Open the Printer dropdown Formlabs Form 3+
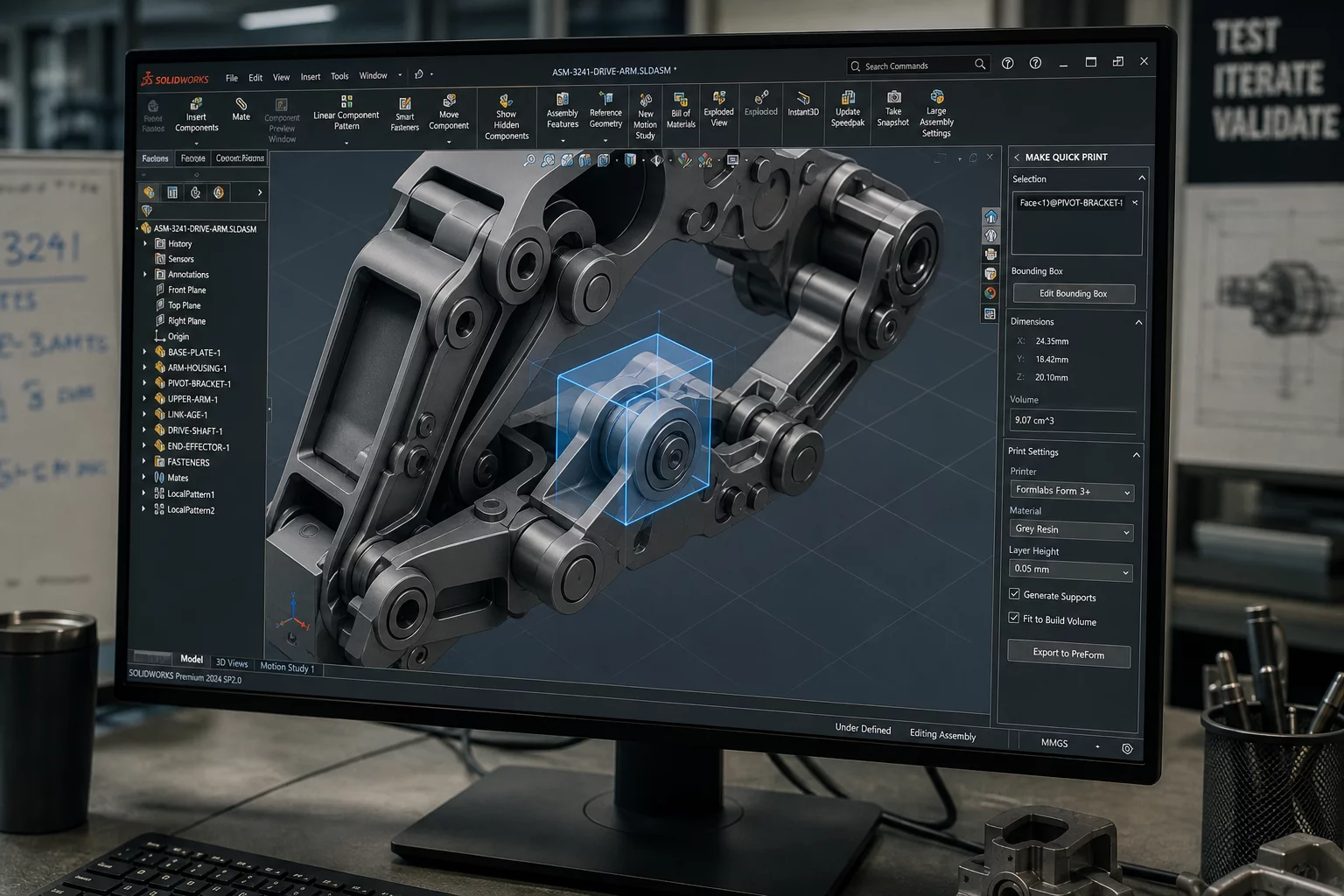This screenshot has width=1344, height=896. click(x=1072, y=491)
